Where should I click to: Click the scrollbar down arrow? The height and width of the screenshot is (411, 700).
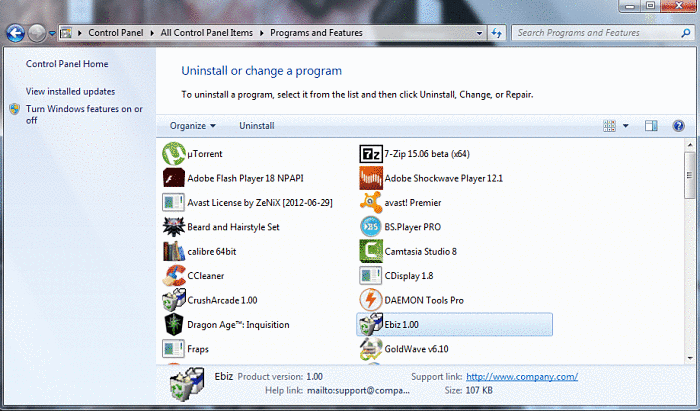click(690, 358)
